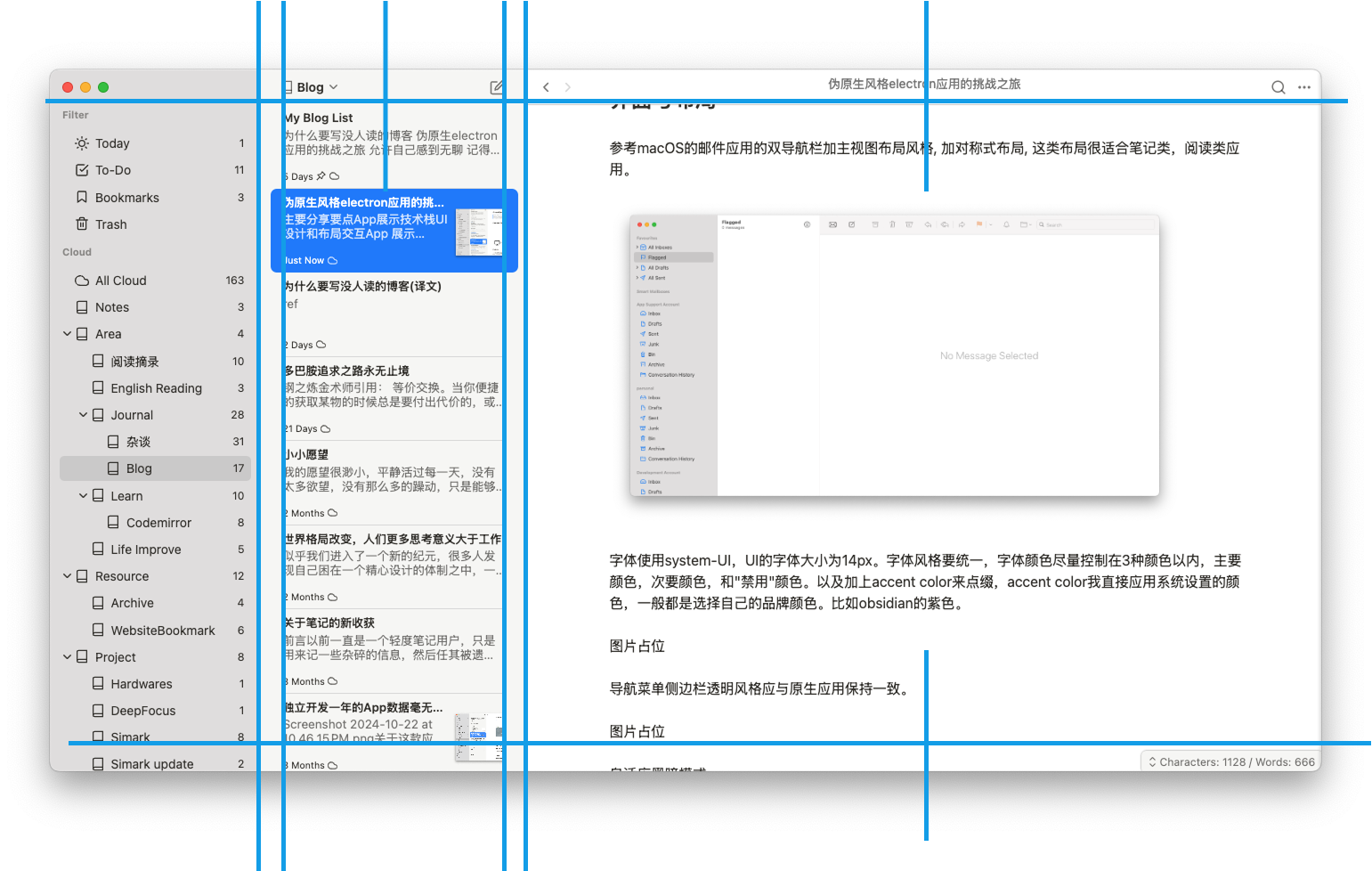Open the Blog title dropdown
1372x871 pixels.
tap(316, 87)
